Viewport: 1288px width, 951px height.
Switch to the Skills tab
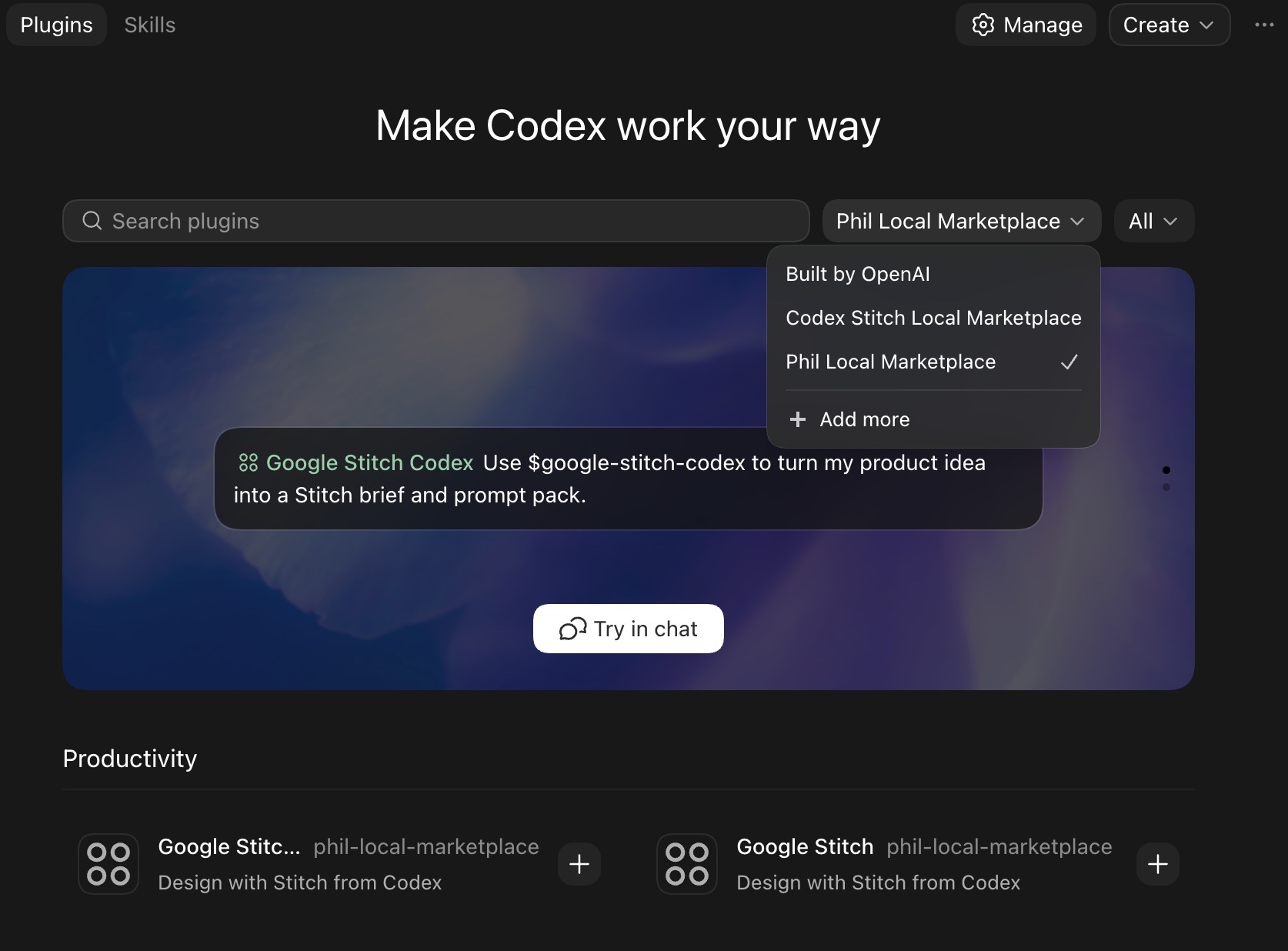coord(150,25)
